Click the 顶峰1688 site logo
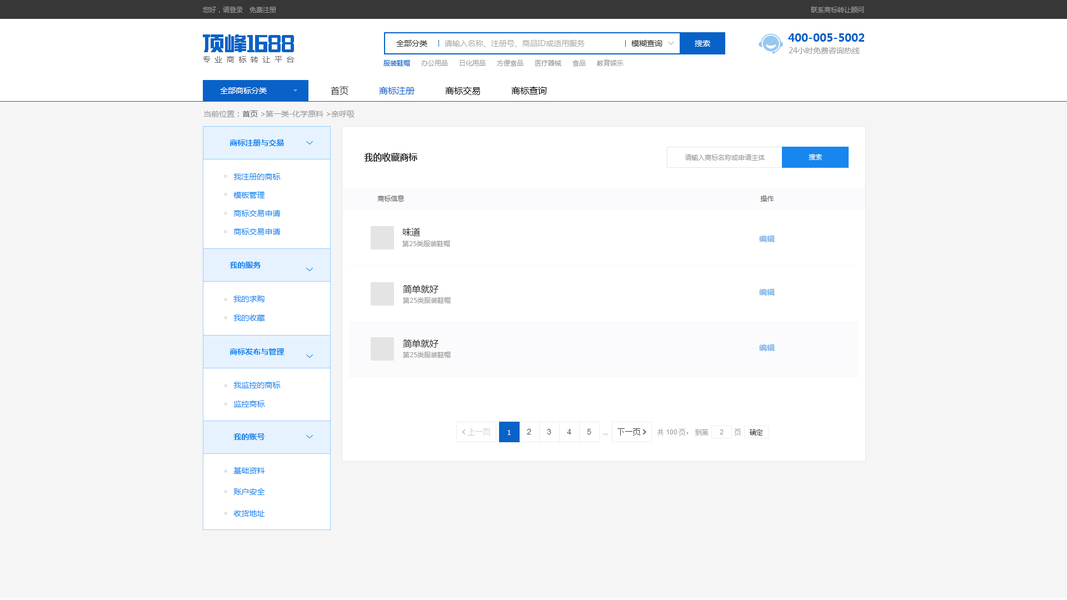1067x600 pixels. click(248, 48)
